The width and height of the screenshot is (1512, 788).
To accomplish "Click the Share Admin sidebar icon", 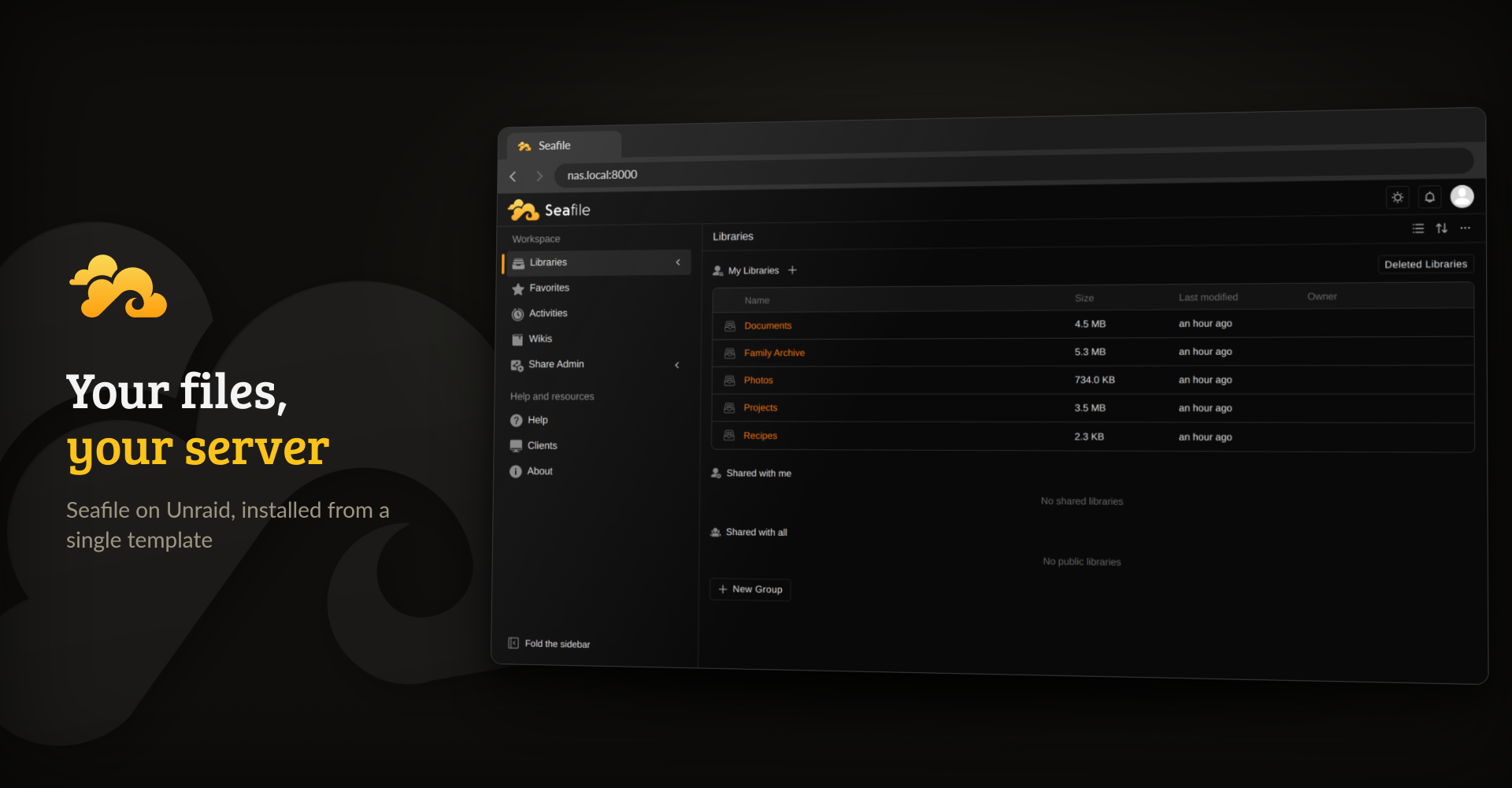I will 517,365.
